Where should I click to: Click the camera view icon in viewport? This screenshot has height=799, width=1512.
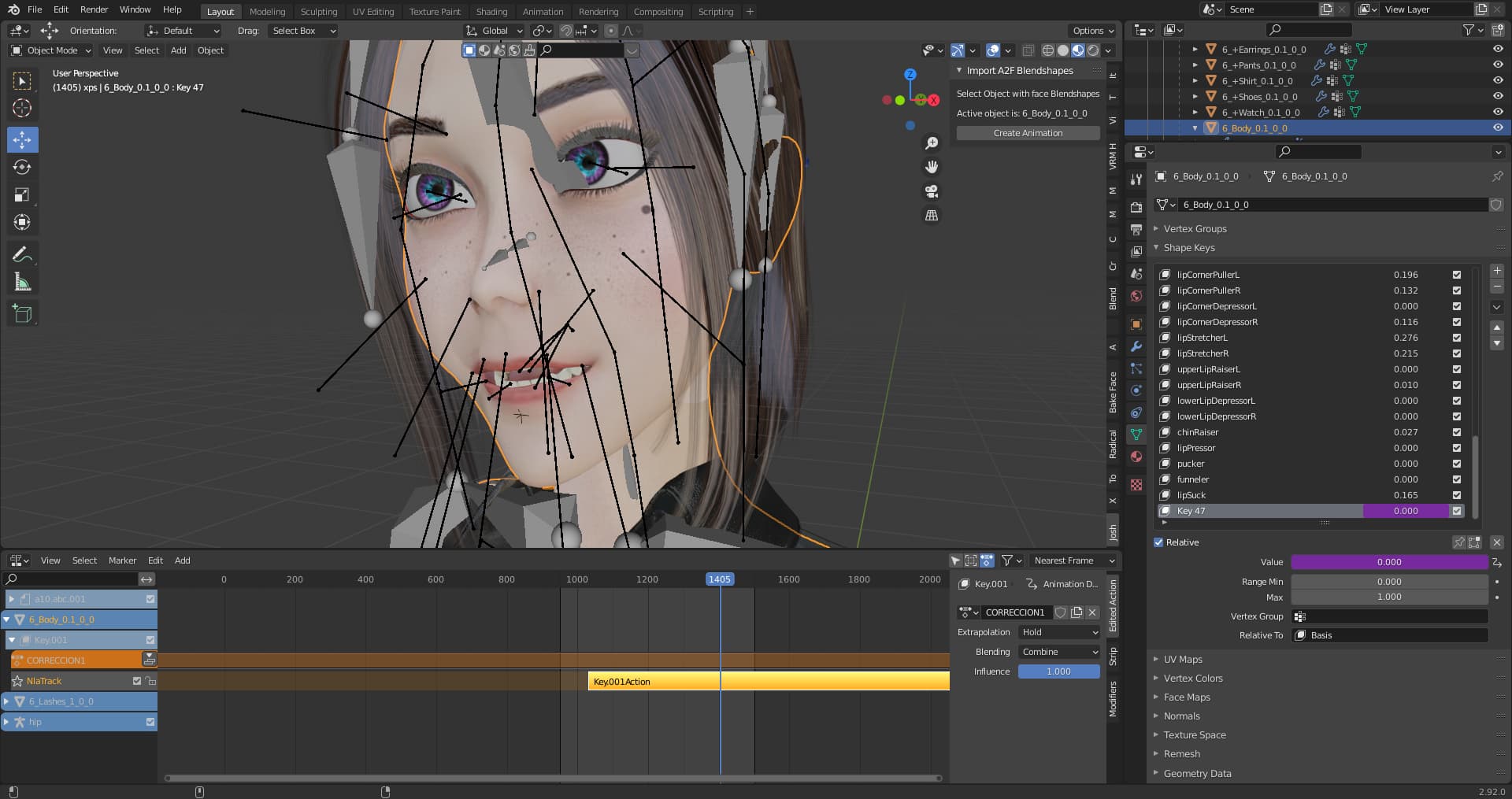pyautogui.click(x=932, y=191)
